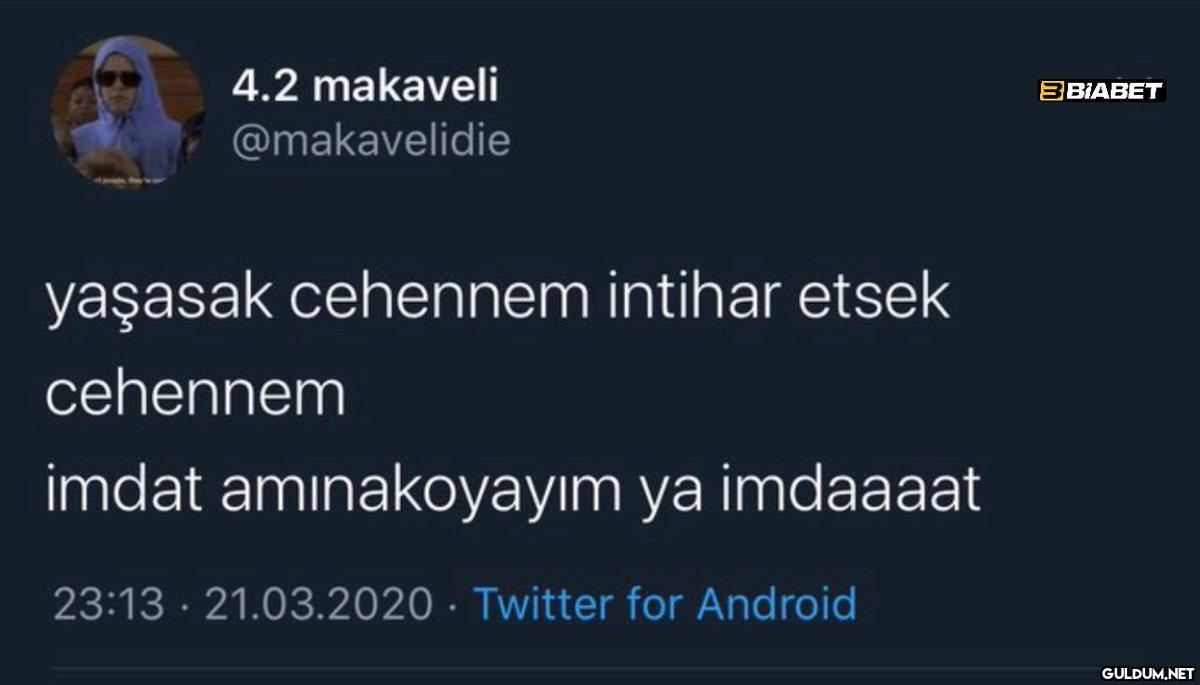
Task: Click the second-line word cehennem
Action: [x=195, y=395]
